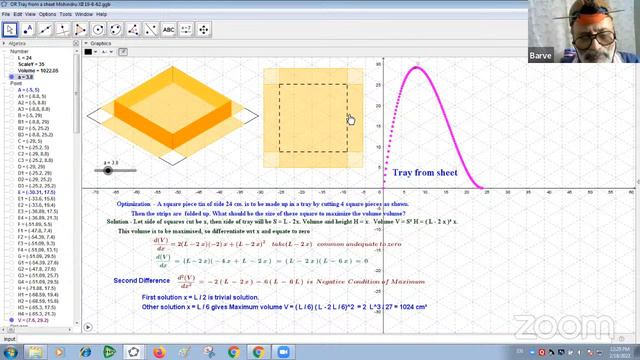Screen dimensions: 640x360
Task: Collapse the Point group in Algebra
Action: pyautogui.click(x=4, y=83)
